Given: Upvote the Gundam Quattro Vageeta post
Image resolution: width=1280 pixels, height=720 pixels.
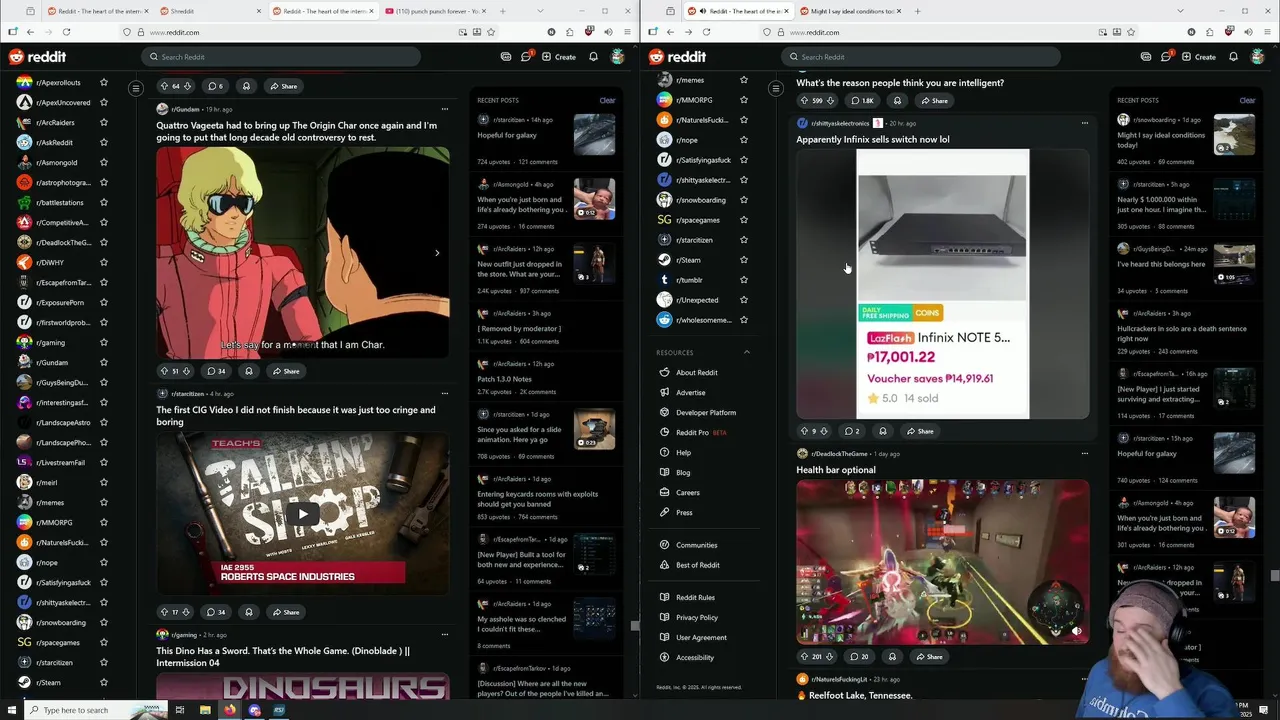Looking at the screenshot, I should [x=165, y=371].
